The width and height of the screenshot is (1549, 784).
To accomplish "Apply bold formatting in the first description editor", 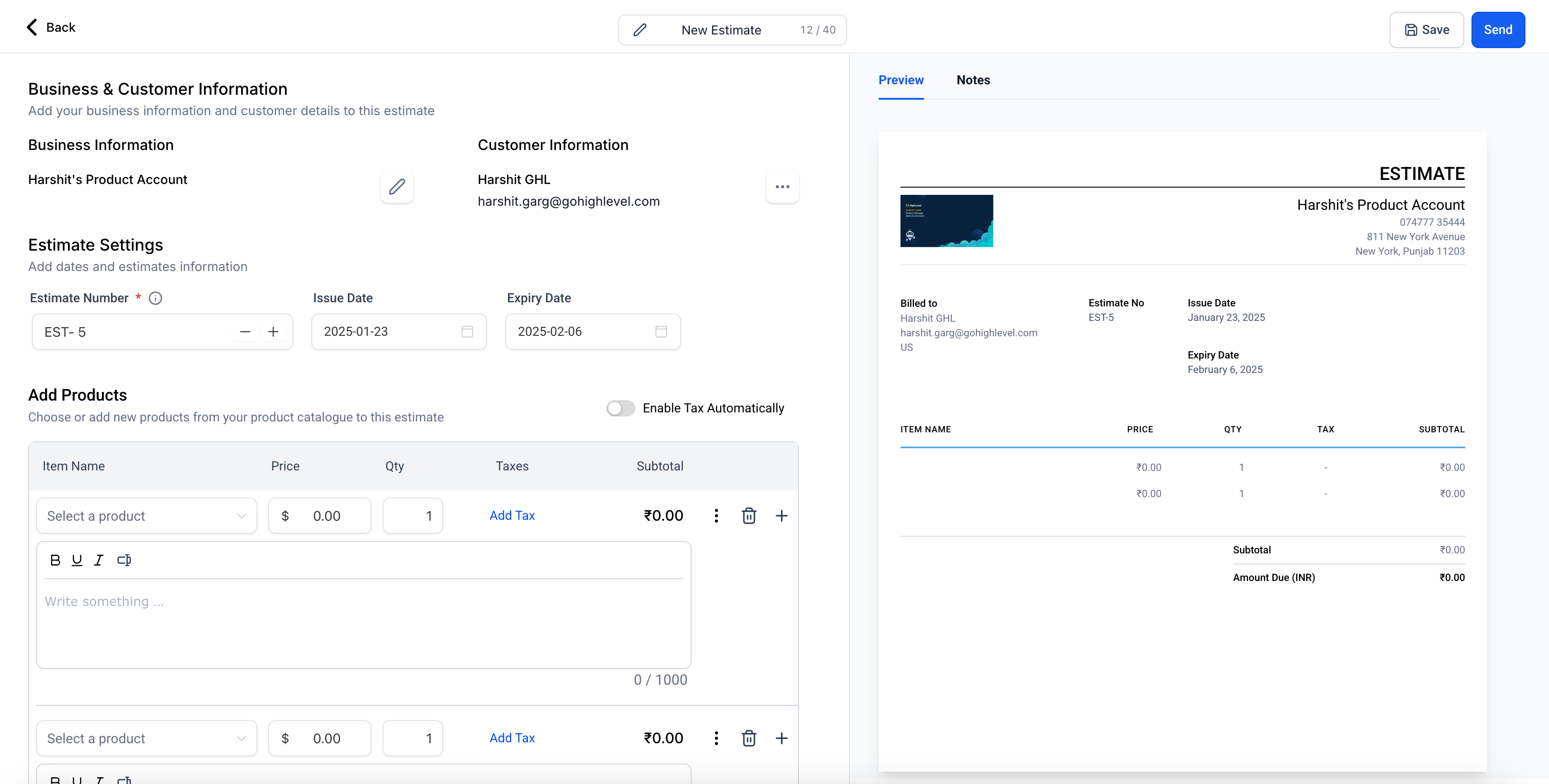I will [x=55, y=560].
